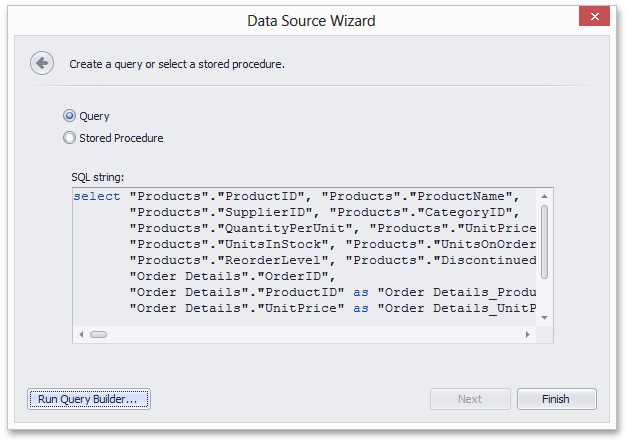This screenshot has height=445, width=630.
Task: Place cursor on the blue select keyword
Action: pyautogui.click(x=97, y=196)
